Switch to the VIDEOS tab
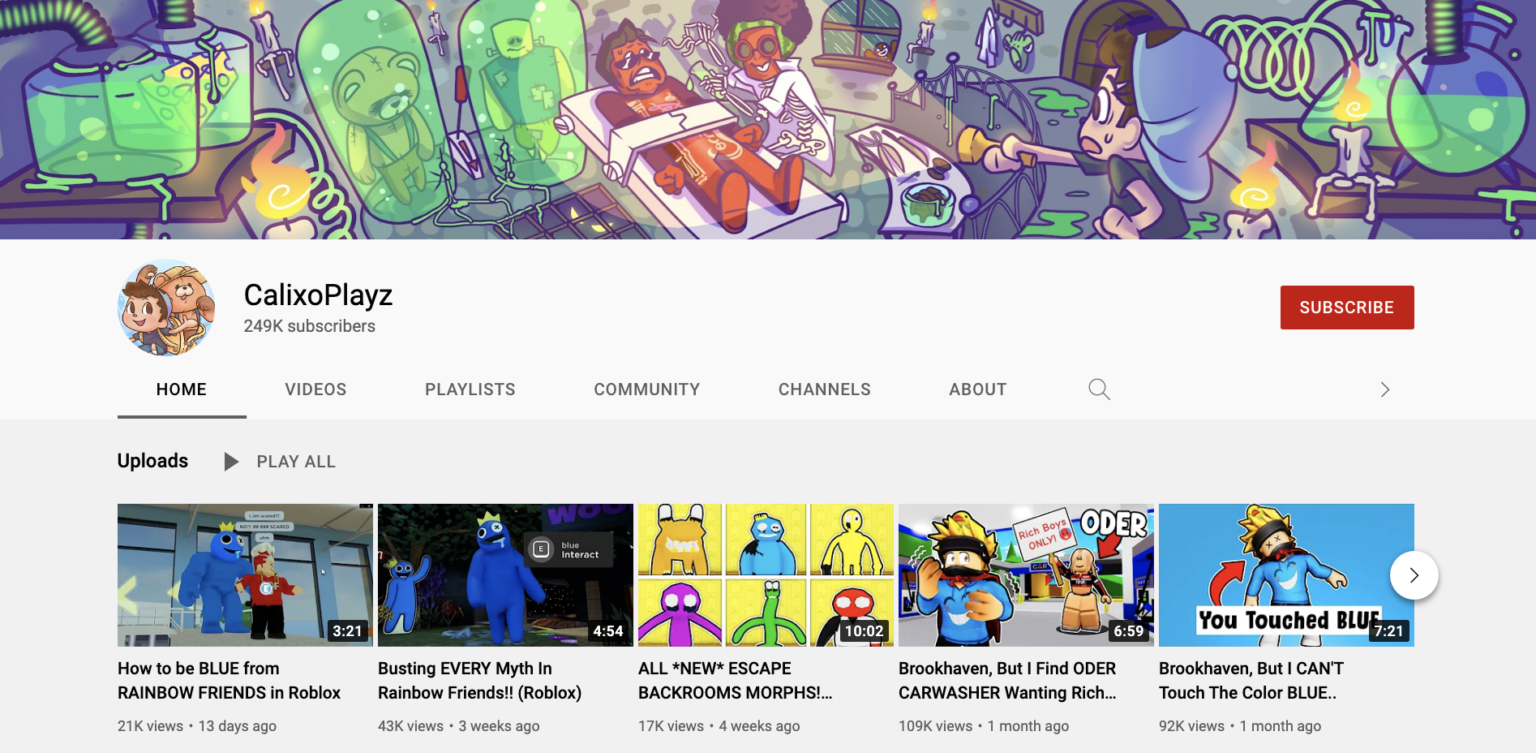1536x753 pixels. tap(315, 389)
